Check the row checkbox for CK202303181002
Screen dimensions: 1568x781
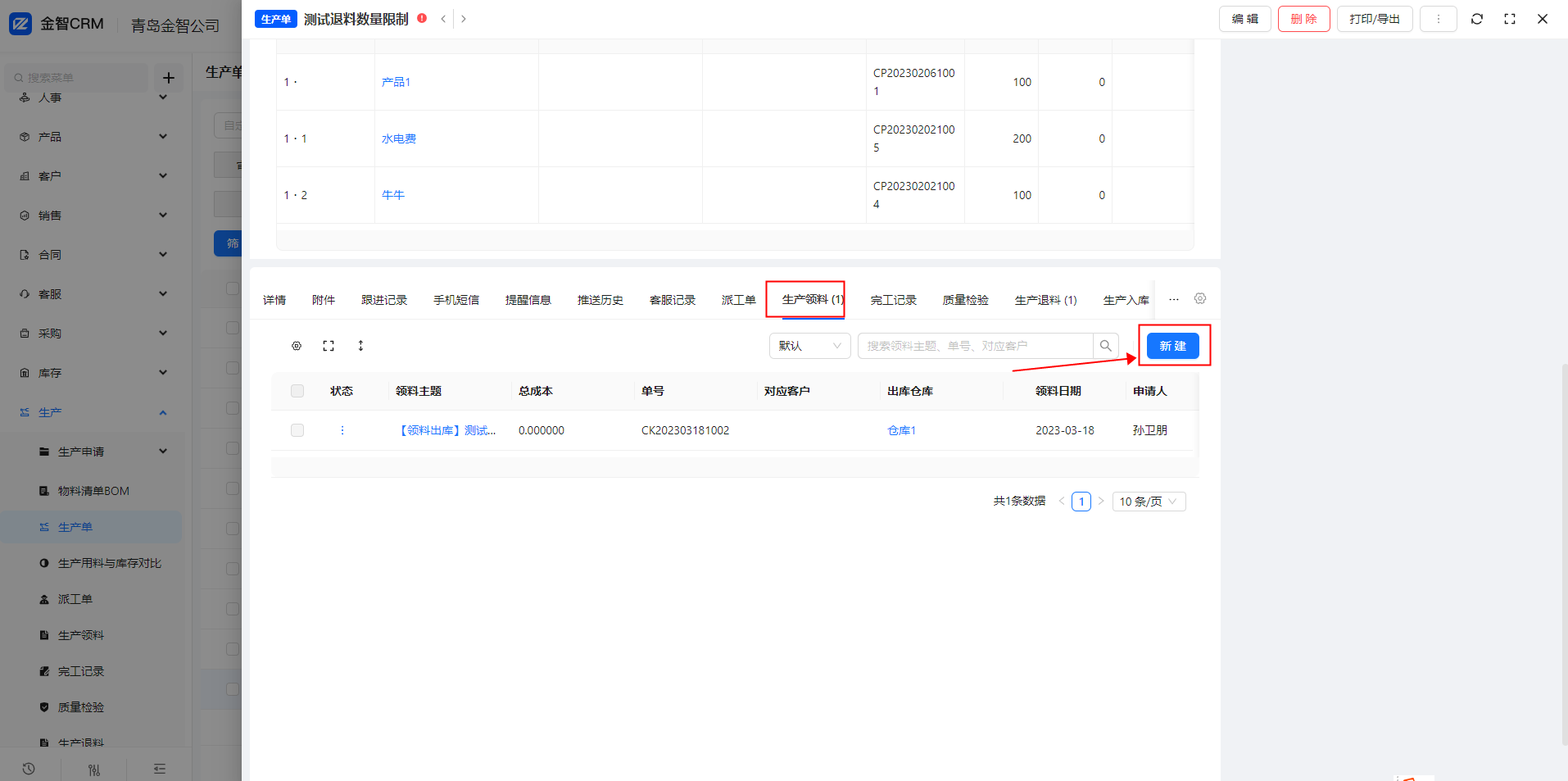coord(297,430)
